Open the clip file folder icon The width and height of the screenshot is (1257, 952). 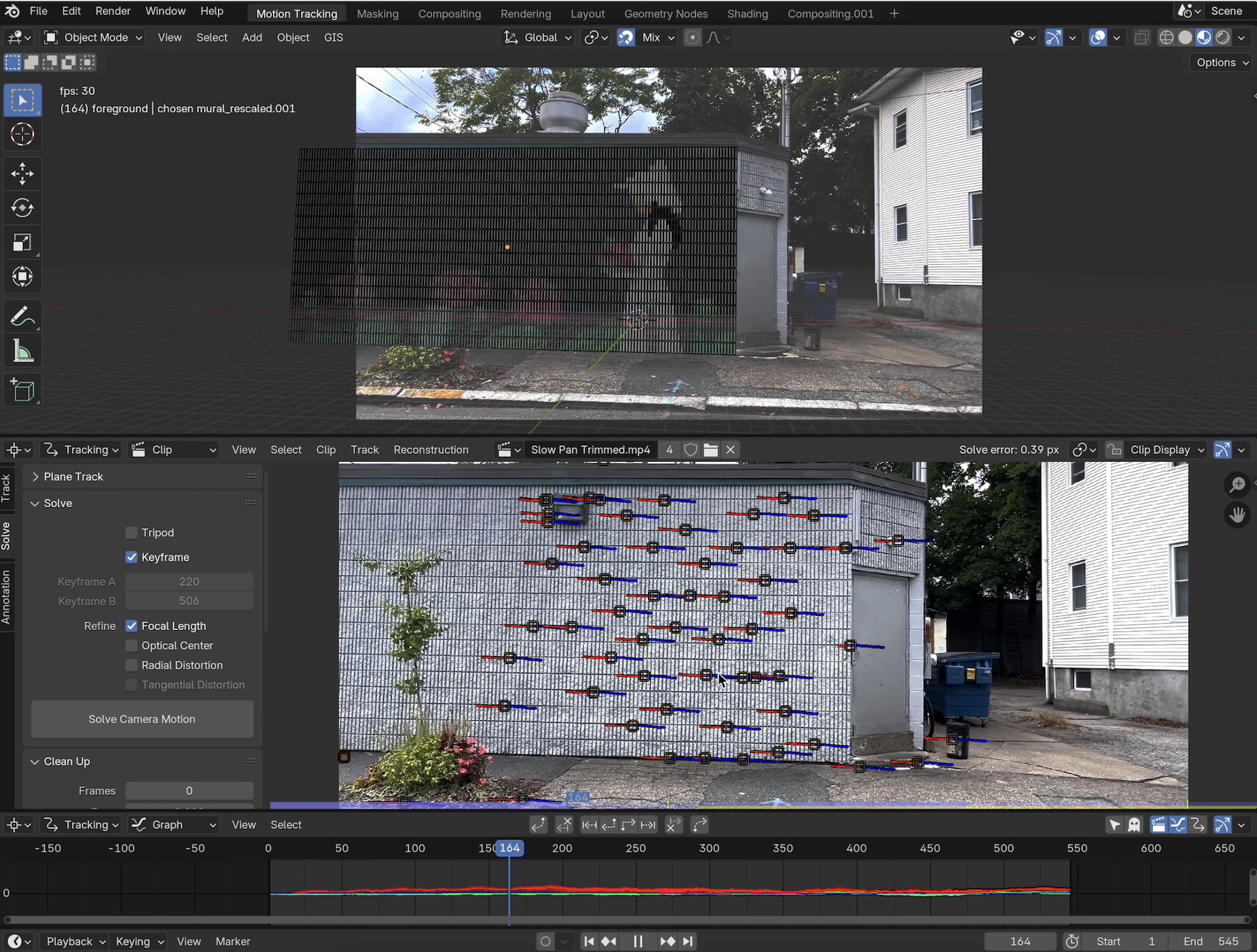pos(711,450)
